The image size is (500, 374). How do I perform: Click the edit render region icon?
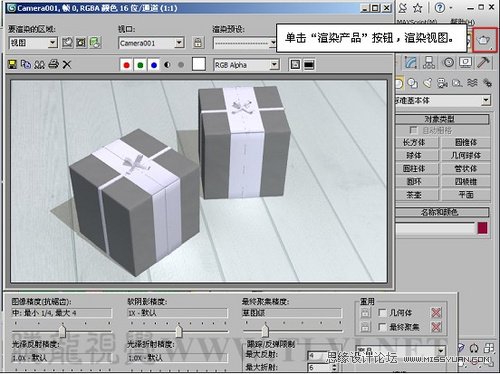[x=67, y=43]
